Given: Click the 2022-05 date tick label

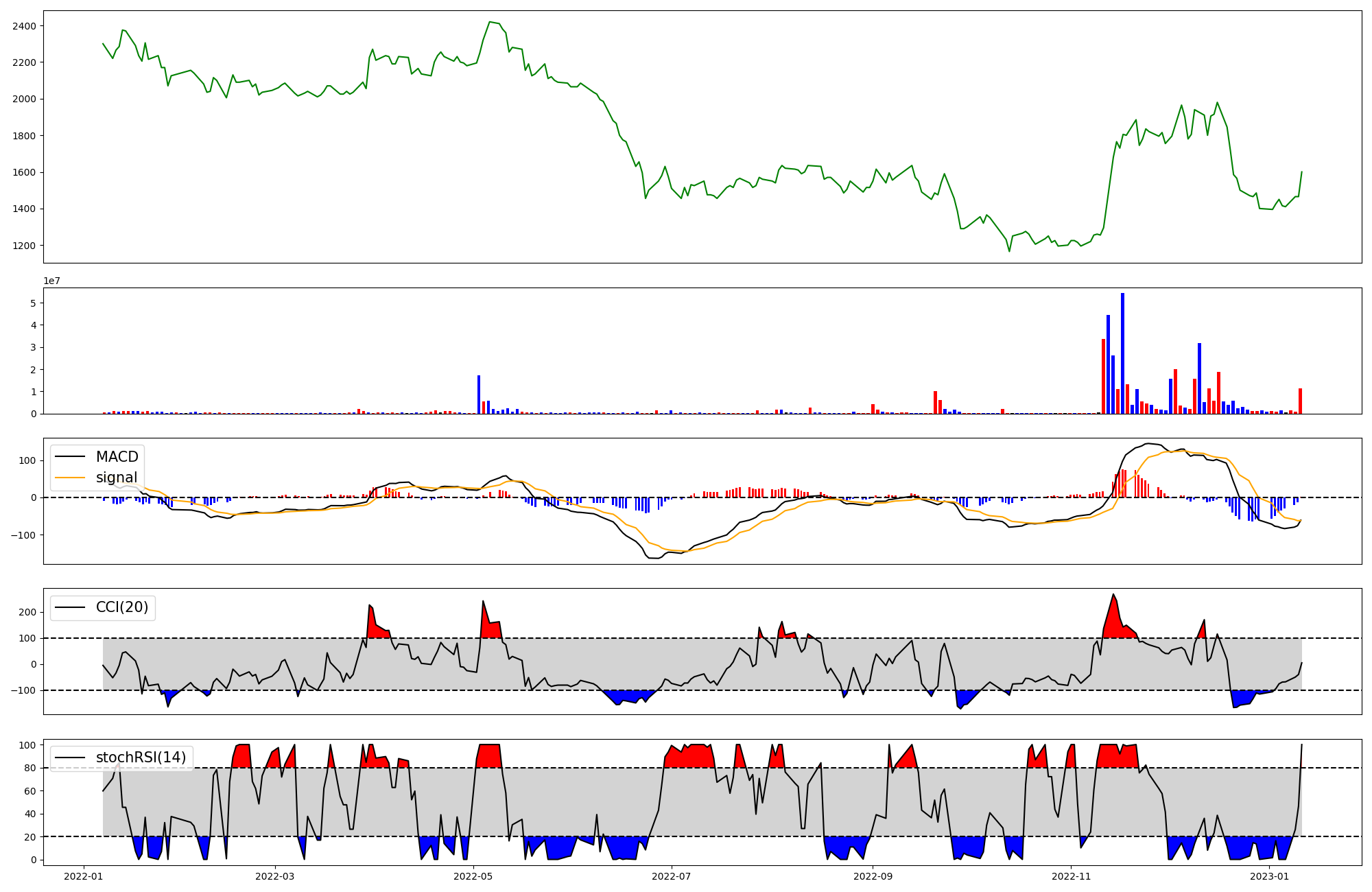Looking at the screenshot, I should click(473, 876).
